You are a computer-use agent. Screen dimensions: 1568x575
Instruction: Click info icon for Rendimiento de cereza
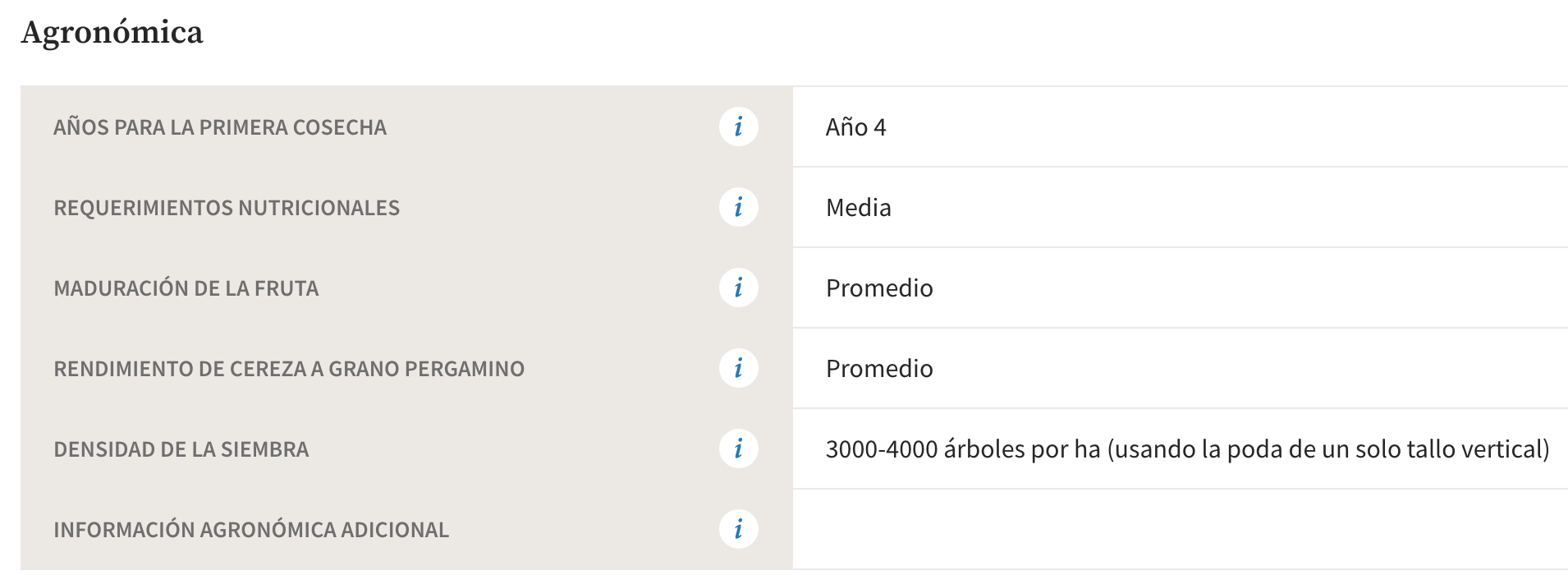[738, 368]
